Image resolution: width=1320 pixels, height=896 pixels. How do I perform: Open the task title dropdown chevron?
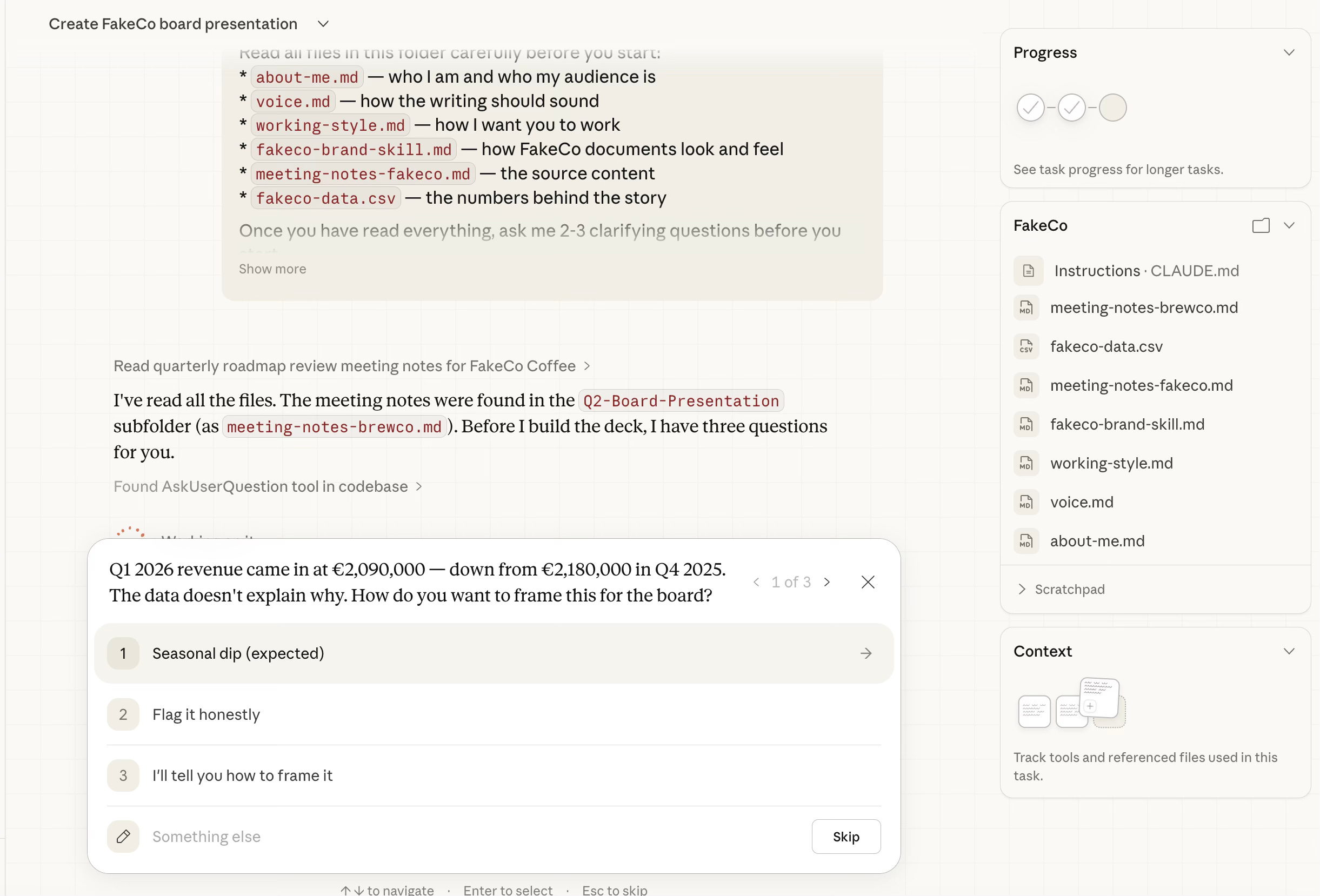click(323, 24)
